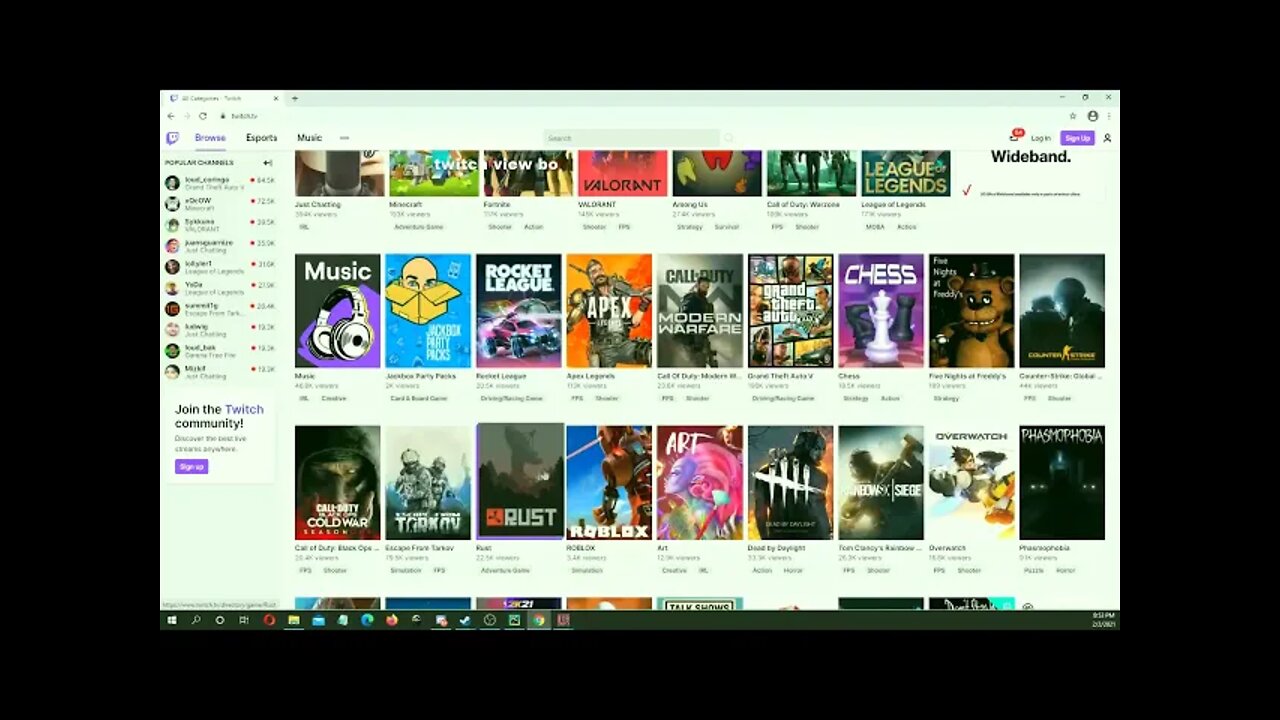
Task: Open Opera browser from taskbar
Action: (269, 620)
